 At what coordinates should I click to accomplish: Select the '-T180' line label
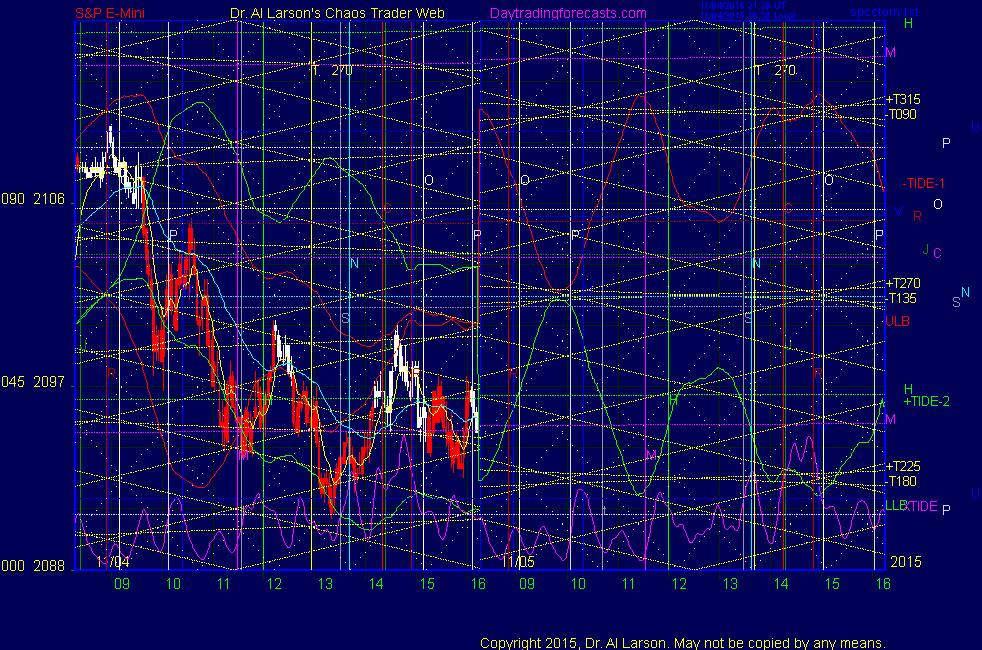pos(901,481)
